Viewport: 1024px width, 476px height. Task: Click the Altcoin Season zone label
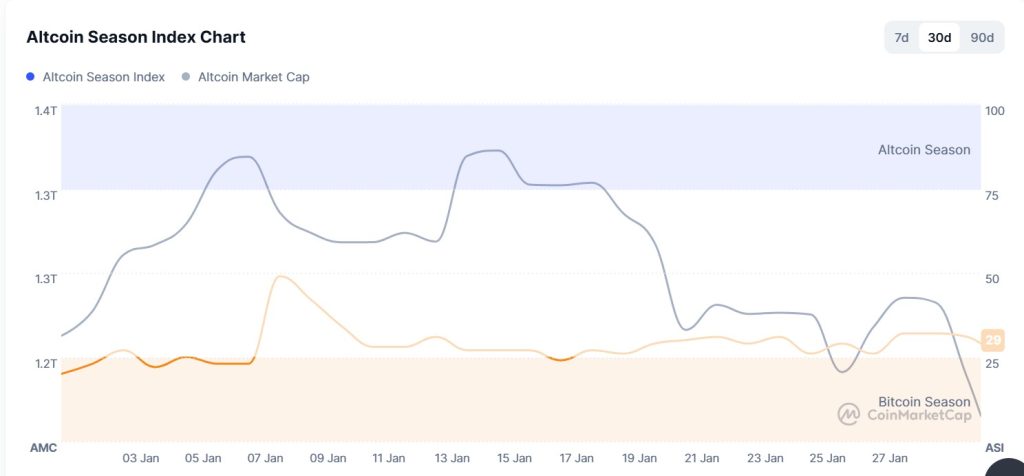point(924,150)
